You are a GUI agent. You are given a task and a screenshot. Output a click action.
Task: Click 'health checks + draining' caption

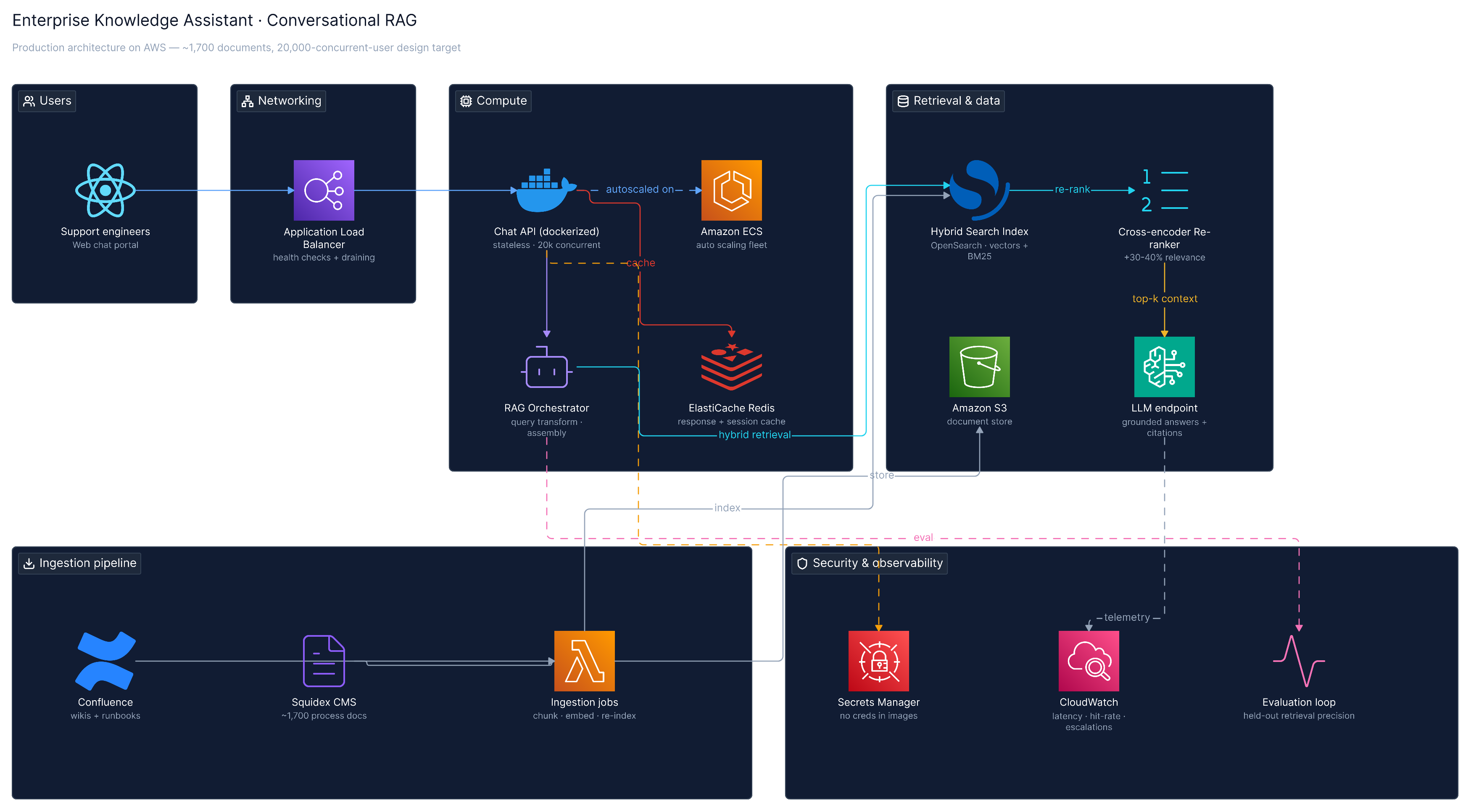point(324,258)
